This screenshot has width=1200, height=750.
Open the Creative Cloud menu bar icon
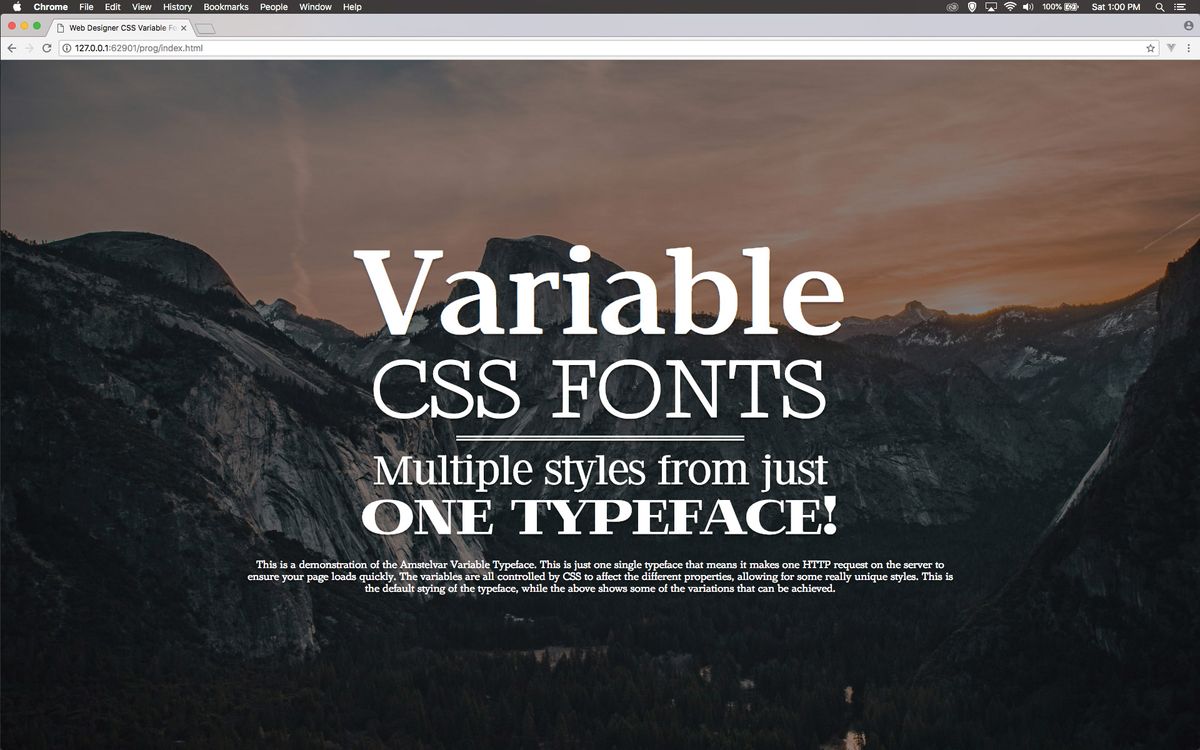click(x=952, y=7)
